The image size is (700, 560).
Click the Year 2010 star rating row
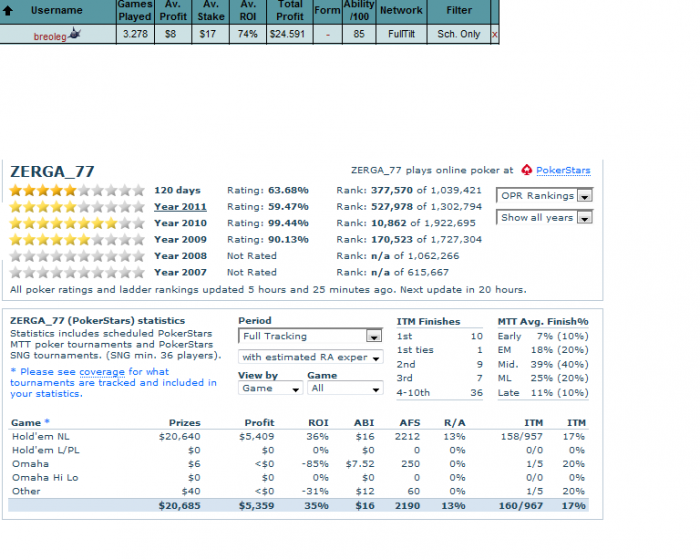pos(77,223)
